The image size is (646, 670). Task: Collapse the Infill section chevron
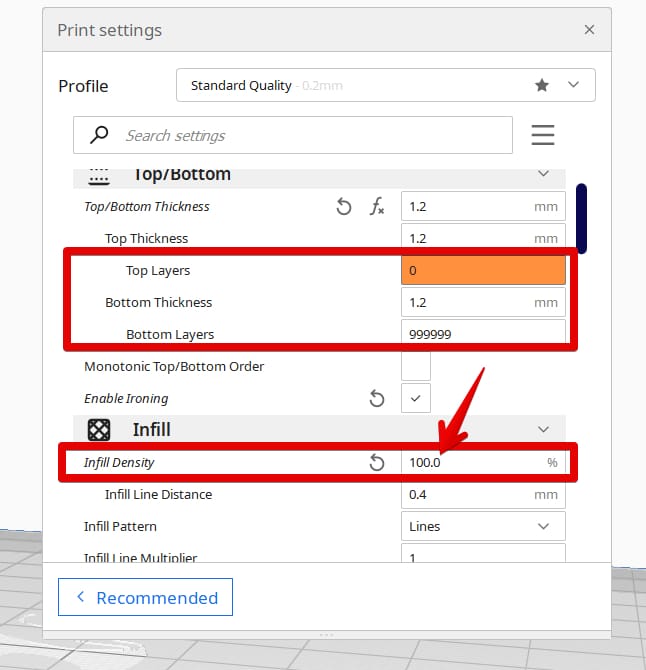pos(543,429)
